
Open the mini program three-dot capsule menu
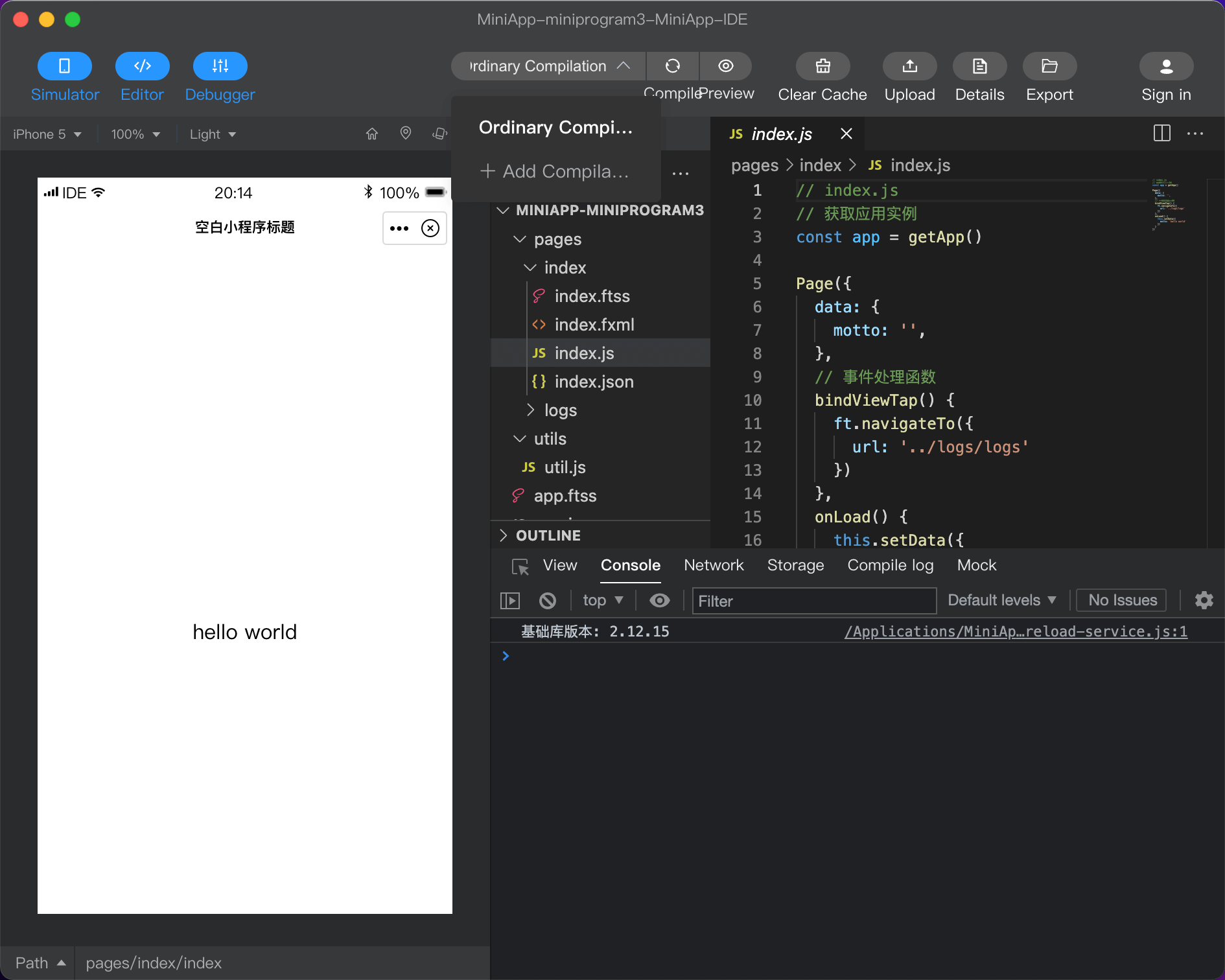[399, 228]
